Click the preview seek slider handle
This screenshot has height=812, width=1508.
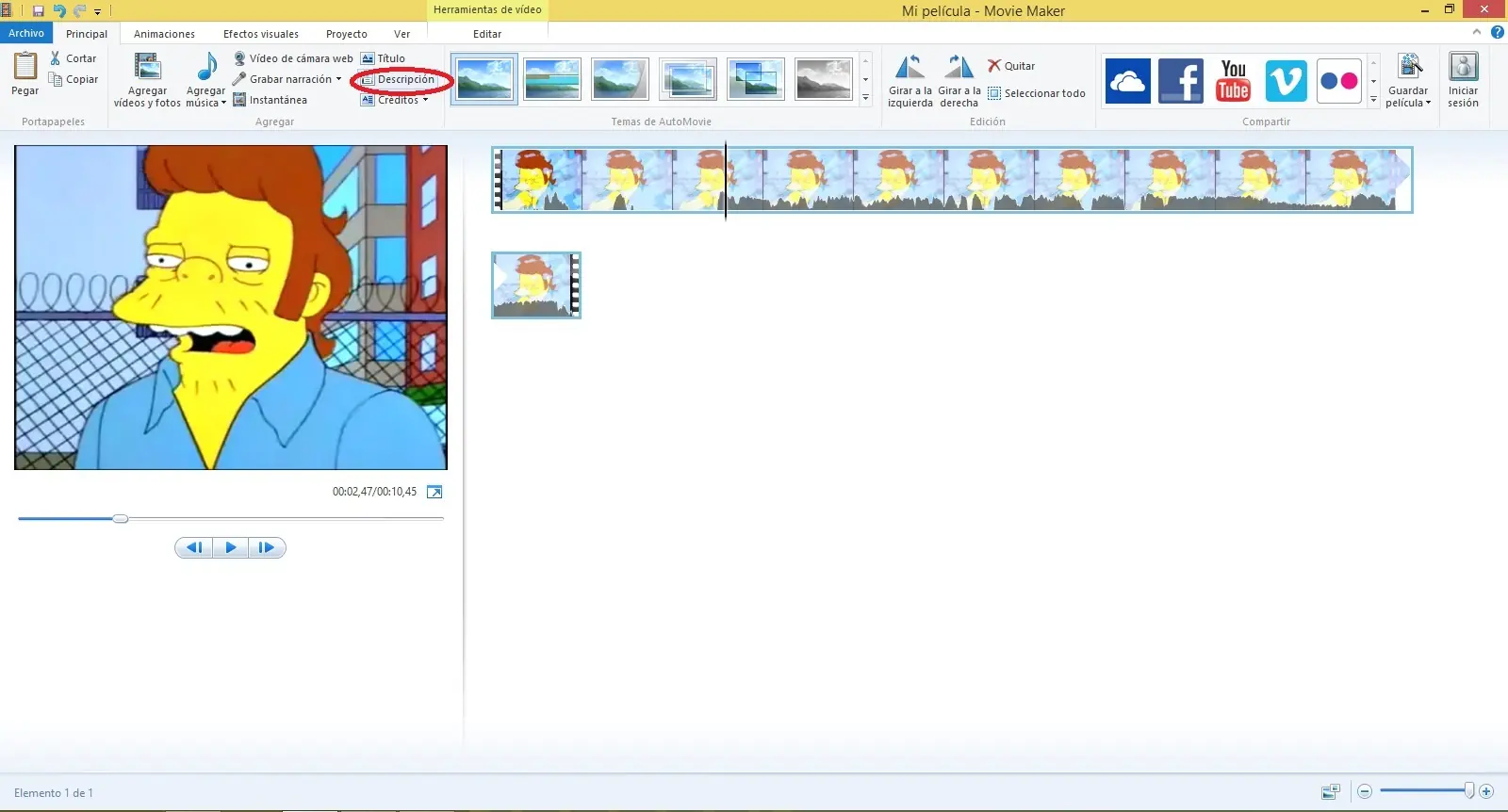click(x=121, y=518)
